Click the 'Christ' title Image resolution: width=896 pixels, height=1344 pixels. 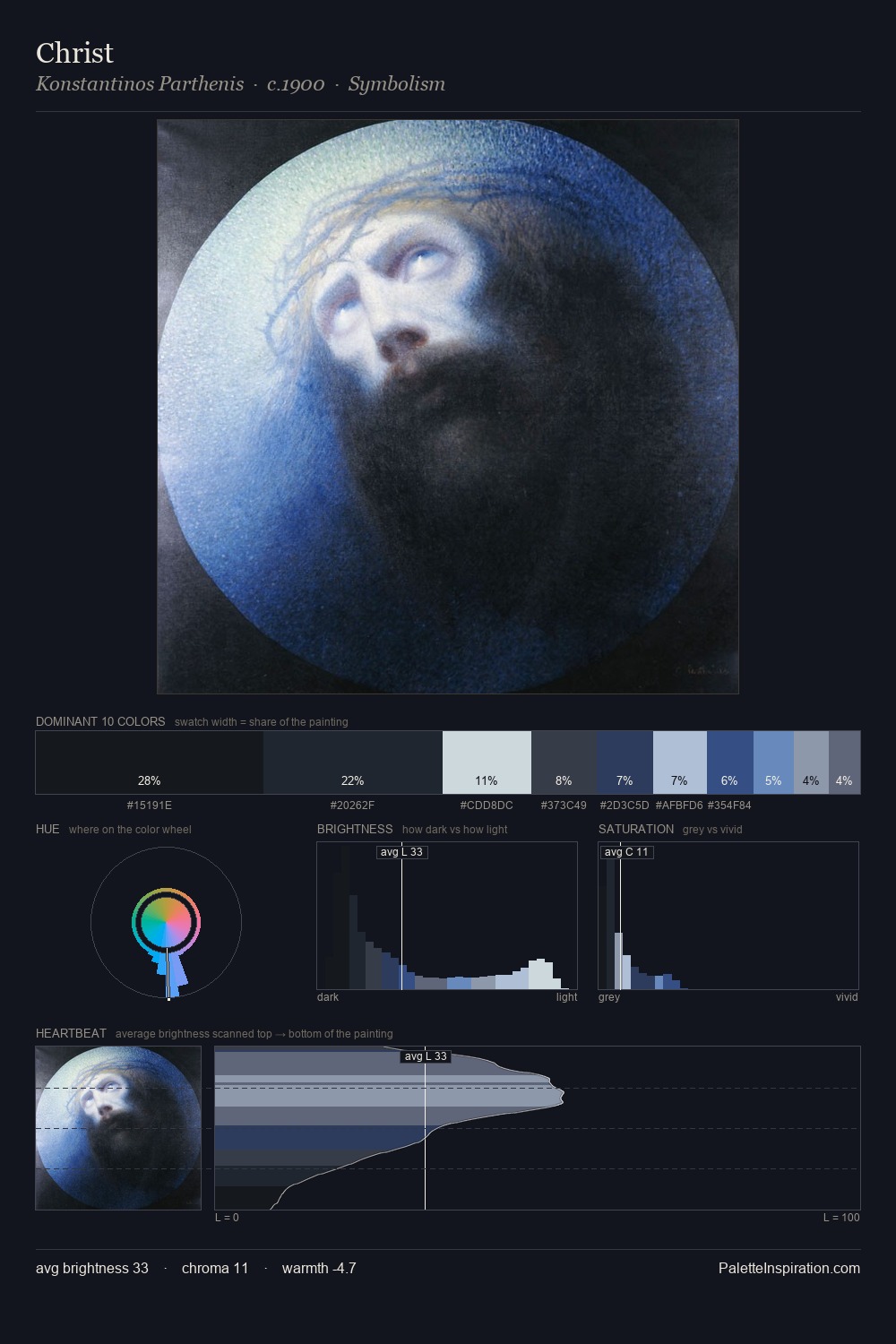pyautogui.click(x=74, y=53)
